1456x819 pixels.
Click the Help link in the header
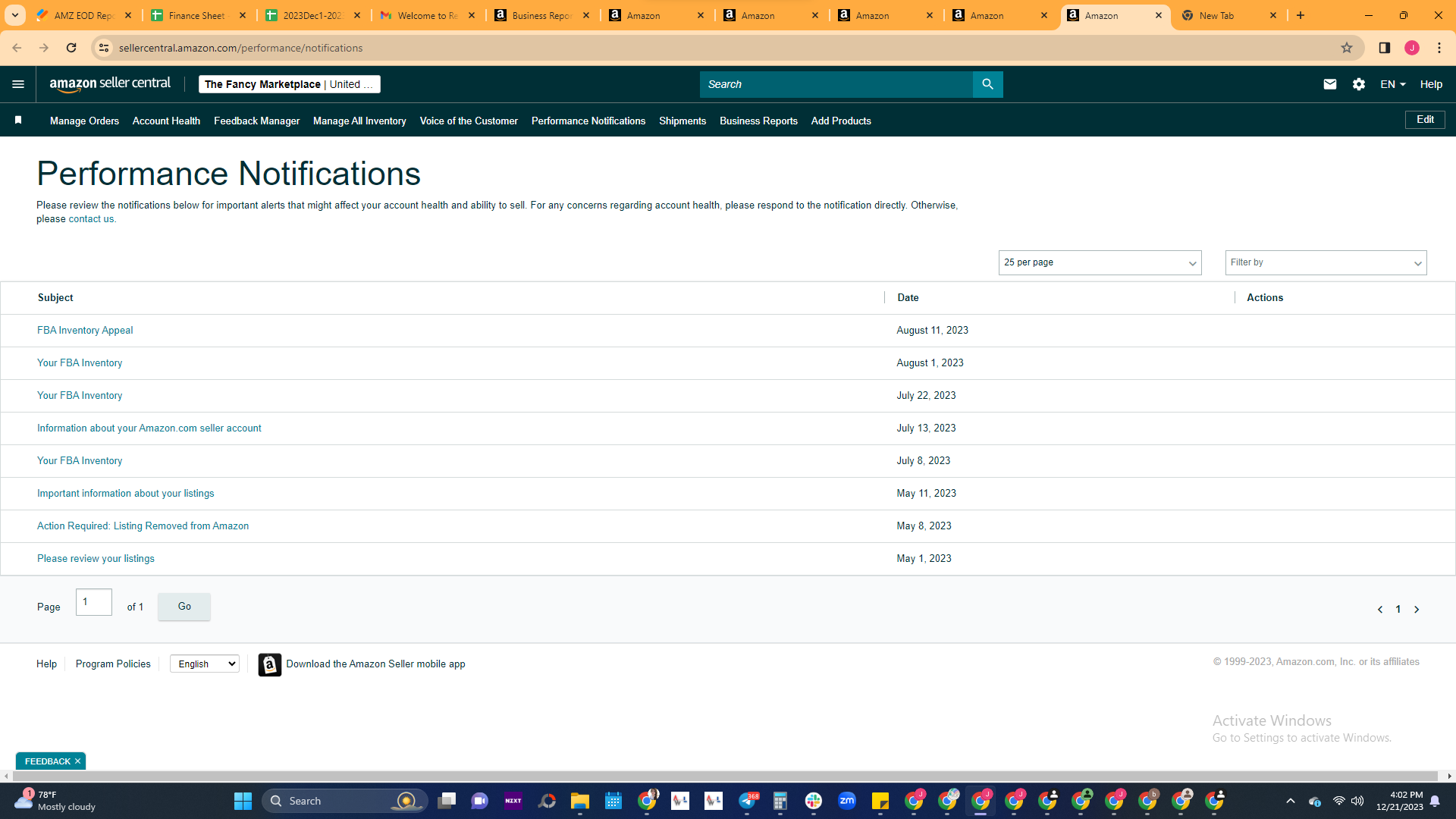pyautogui.click(x=1431, y=84)
